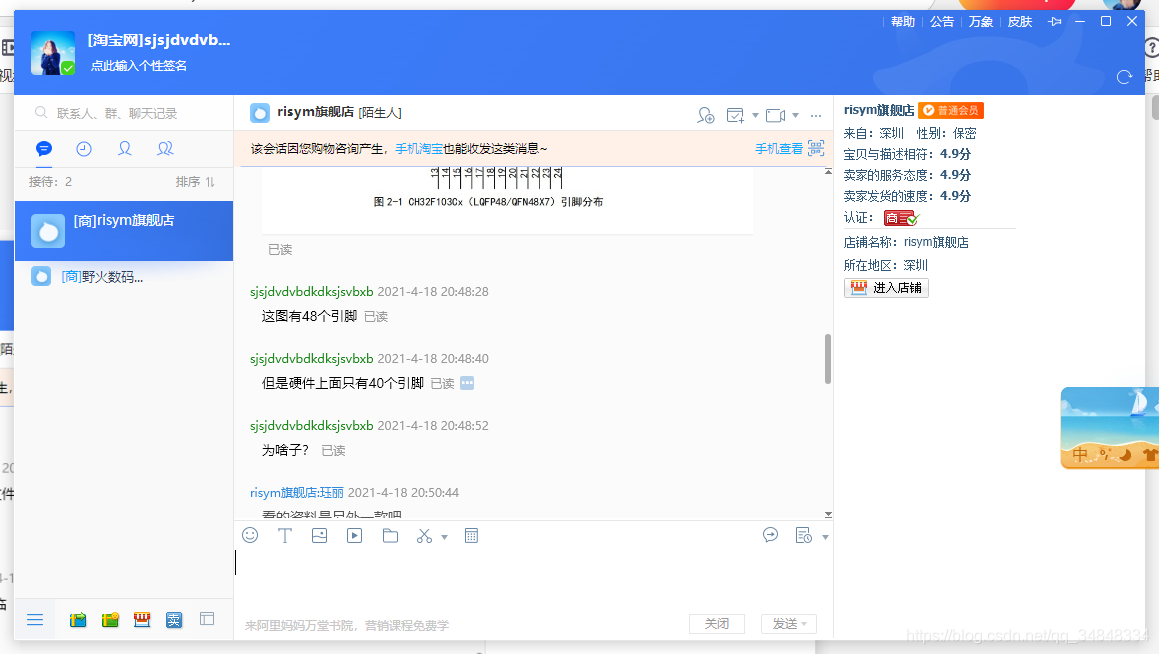The width and height of the screenshot is (1159, 654).
Task: Expand the arrow beside the create-task icon
Action: tap(755, 115)
